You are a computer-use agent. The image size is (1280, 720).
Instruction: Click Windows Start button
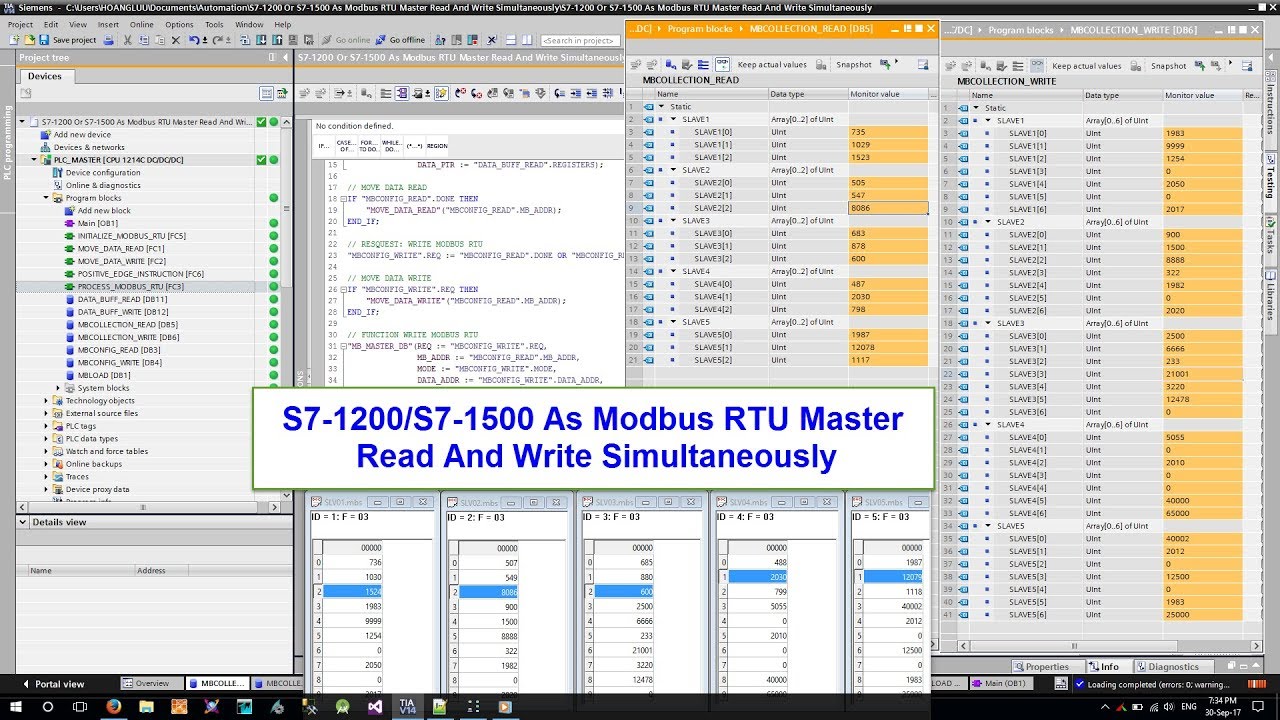pos(16,706)
